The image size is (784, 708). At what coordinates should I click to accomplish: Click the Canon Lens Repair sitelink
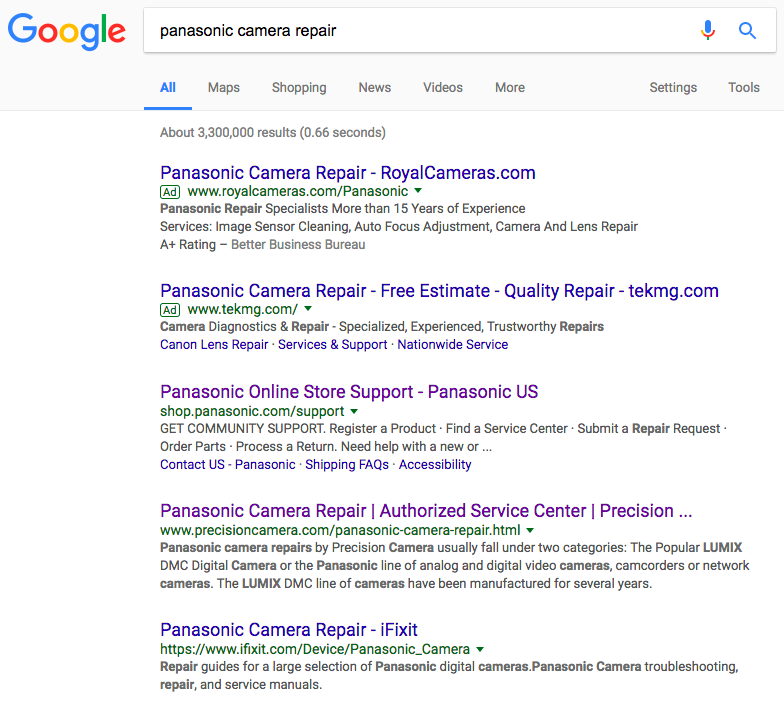coord(214,344)
